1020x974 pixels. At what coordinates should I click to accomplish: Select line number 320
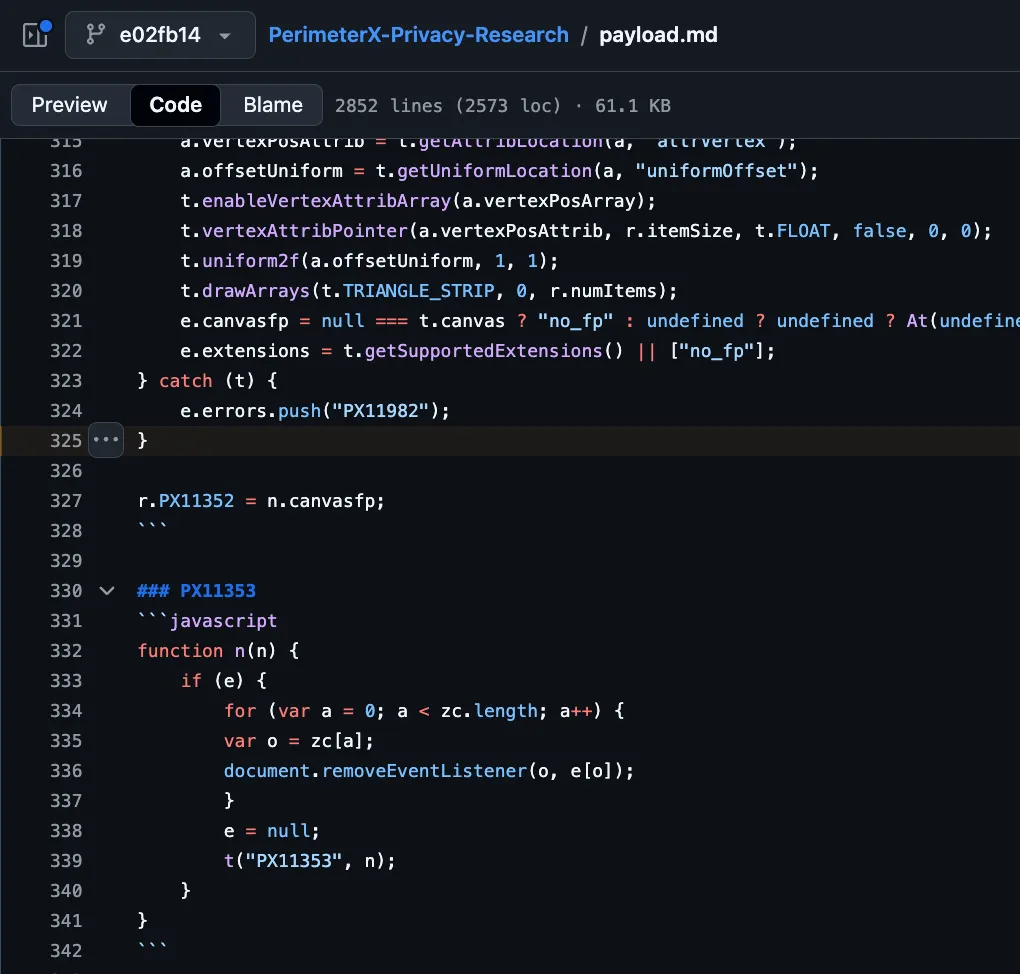point(66,291)
